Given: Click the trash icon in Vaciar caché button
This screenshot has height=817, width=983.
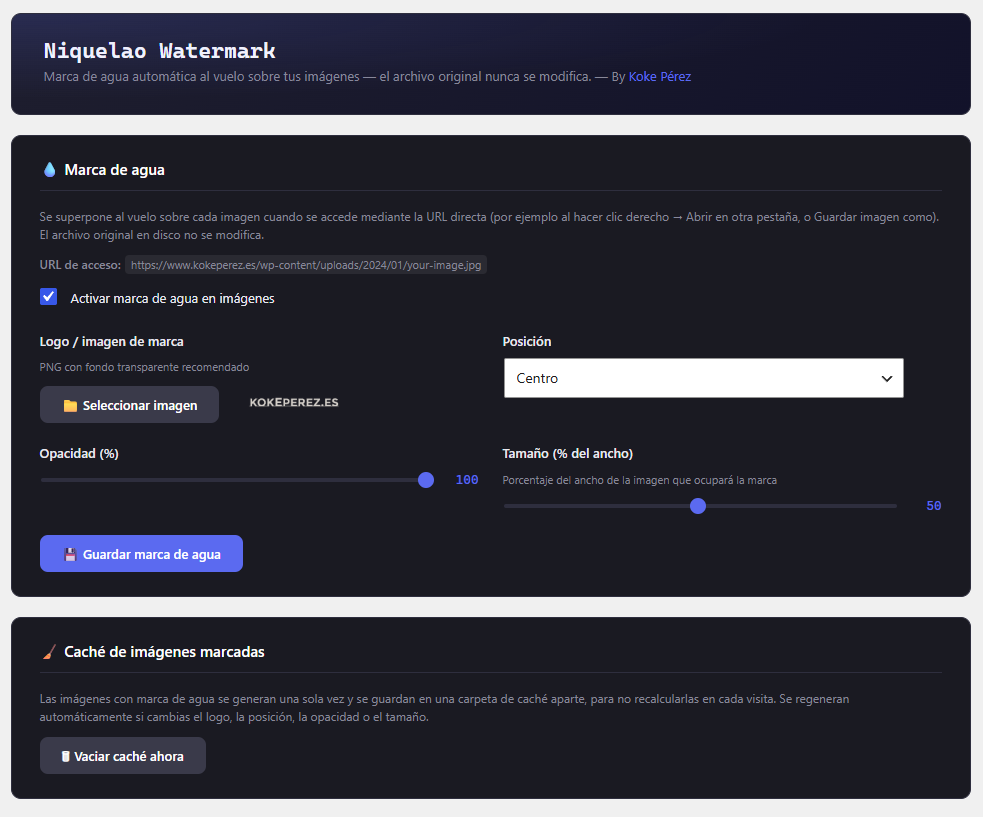Looking at the screenshot, I should click(x=66, y=756).
